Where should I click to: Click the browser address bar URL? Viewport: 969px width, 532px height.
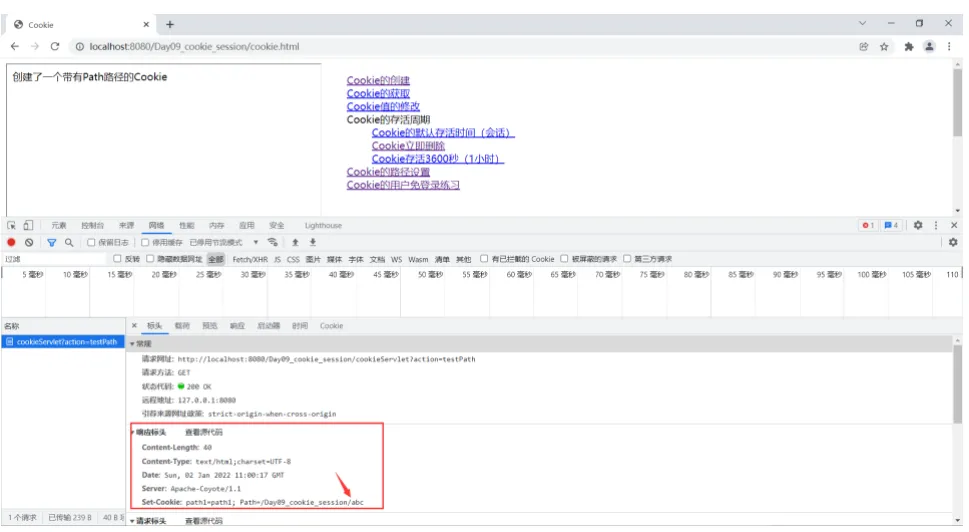point(194,46)
